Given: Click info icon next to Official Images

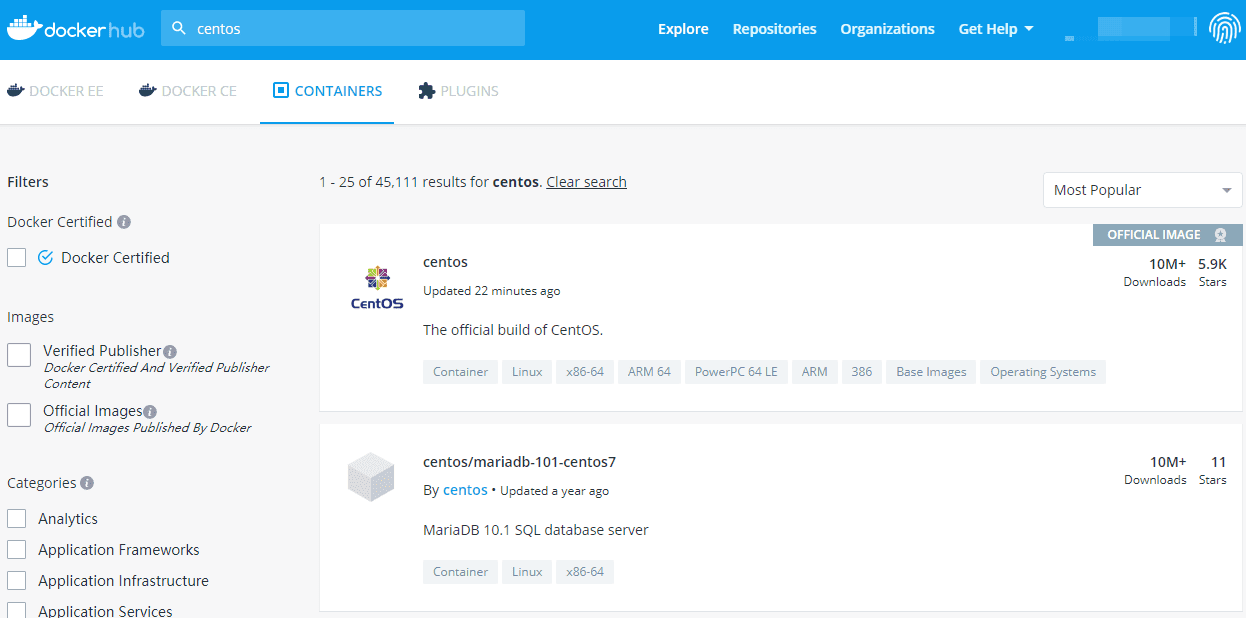Looking at the screenshot, I should point(150,411).
